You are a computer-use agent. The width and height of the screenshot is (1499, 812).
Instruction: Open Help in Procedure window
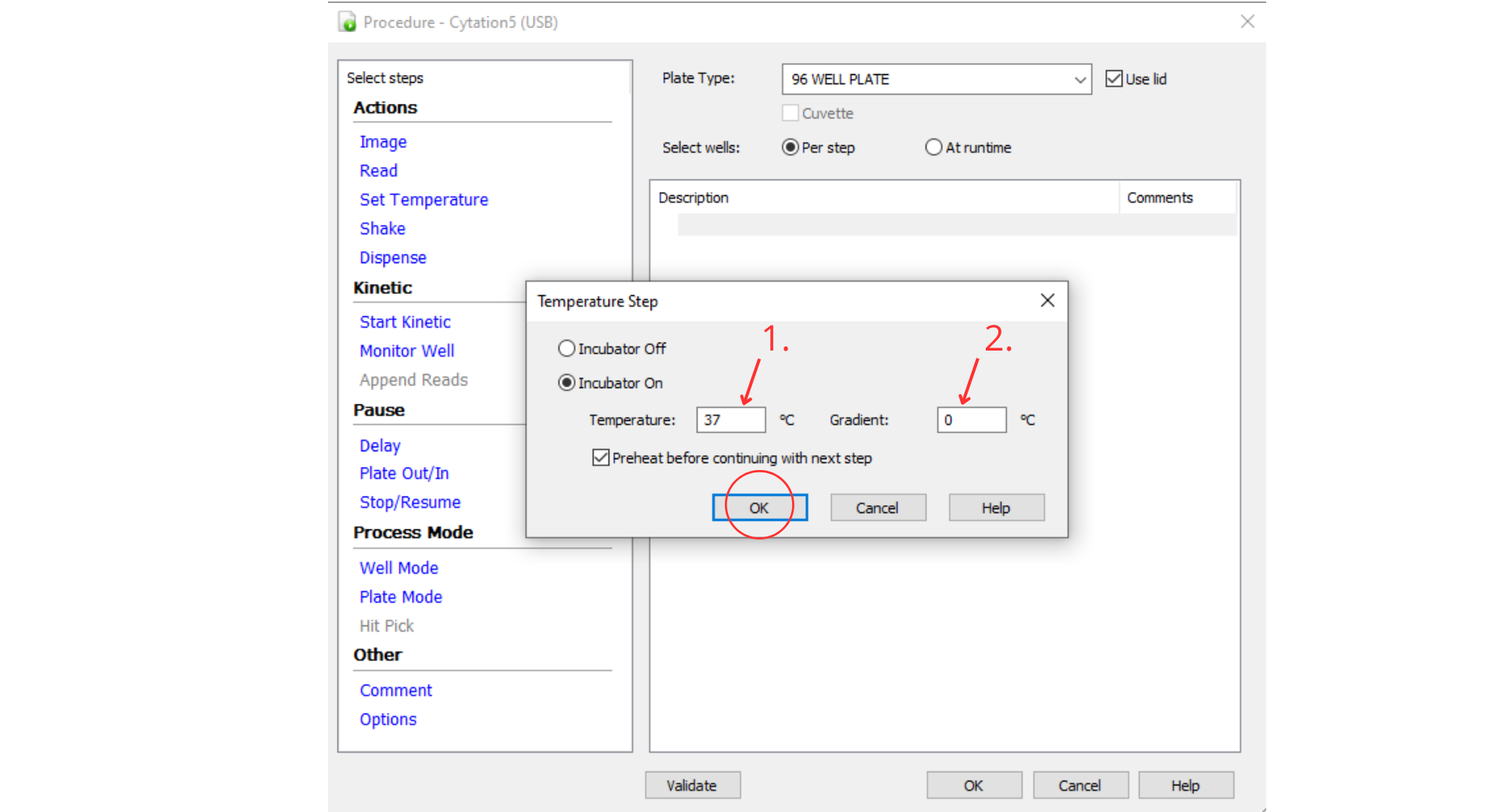[x=1186, y=785]
